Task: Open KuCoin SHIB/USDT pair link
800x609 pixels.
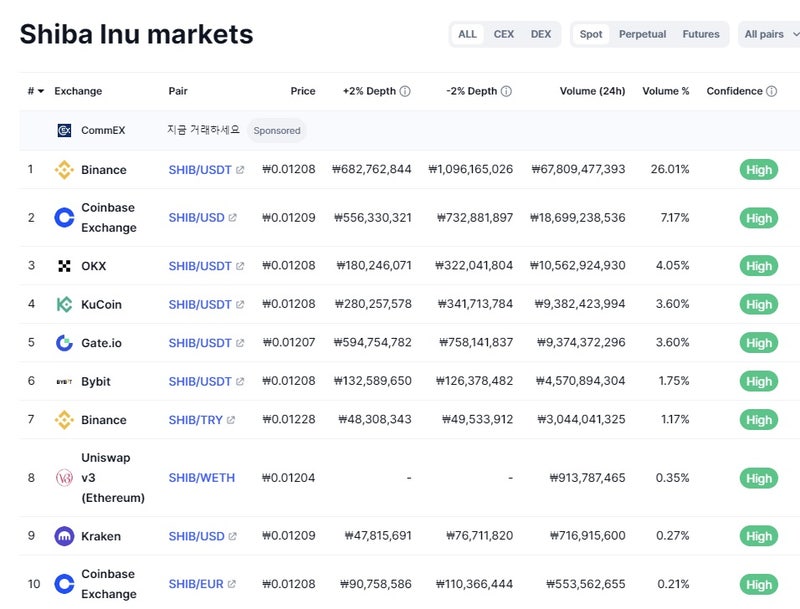Action: pos(200,304)
